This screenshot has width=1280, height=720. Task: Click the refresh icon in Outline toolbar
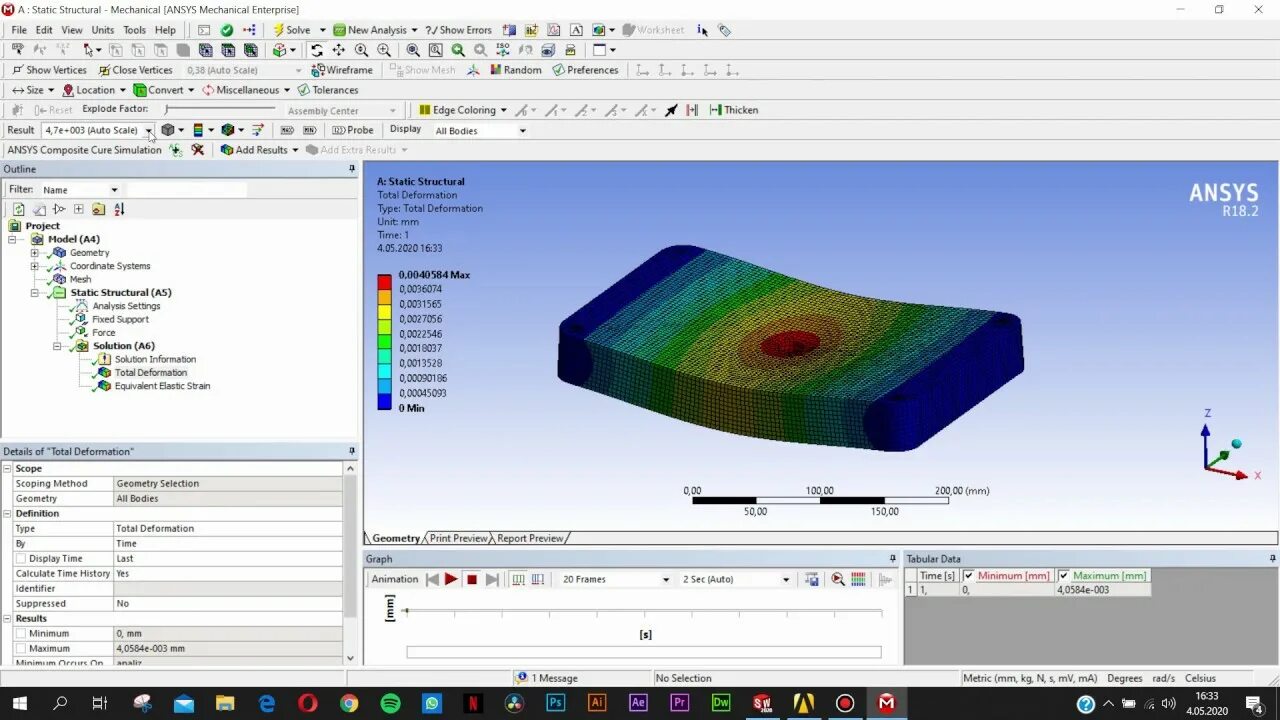coord(19,209)
